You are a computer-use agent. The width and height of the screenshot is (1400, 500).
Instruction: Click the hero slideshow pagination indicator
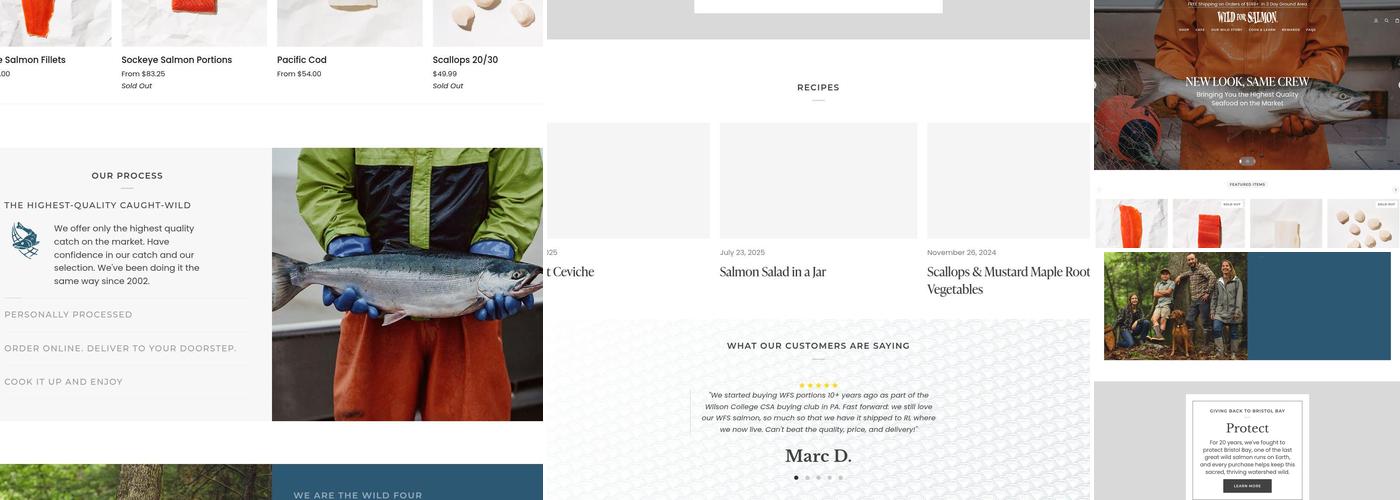pyautogui.click(x=1247, y=161)
